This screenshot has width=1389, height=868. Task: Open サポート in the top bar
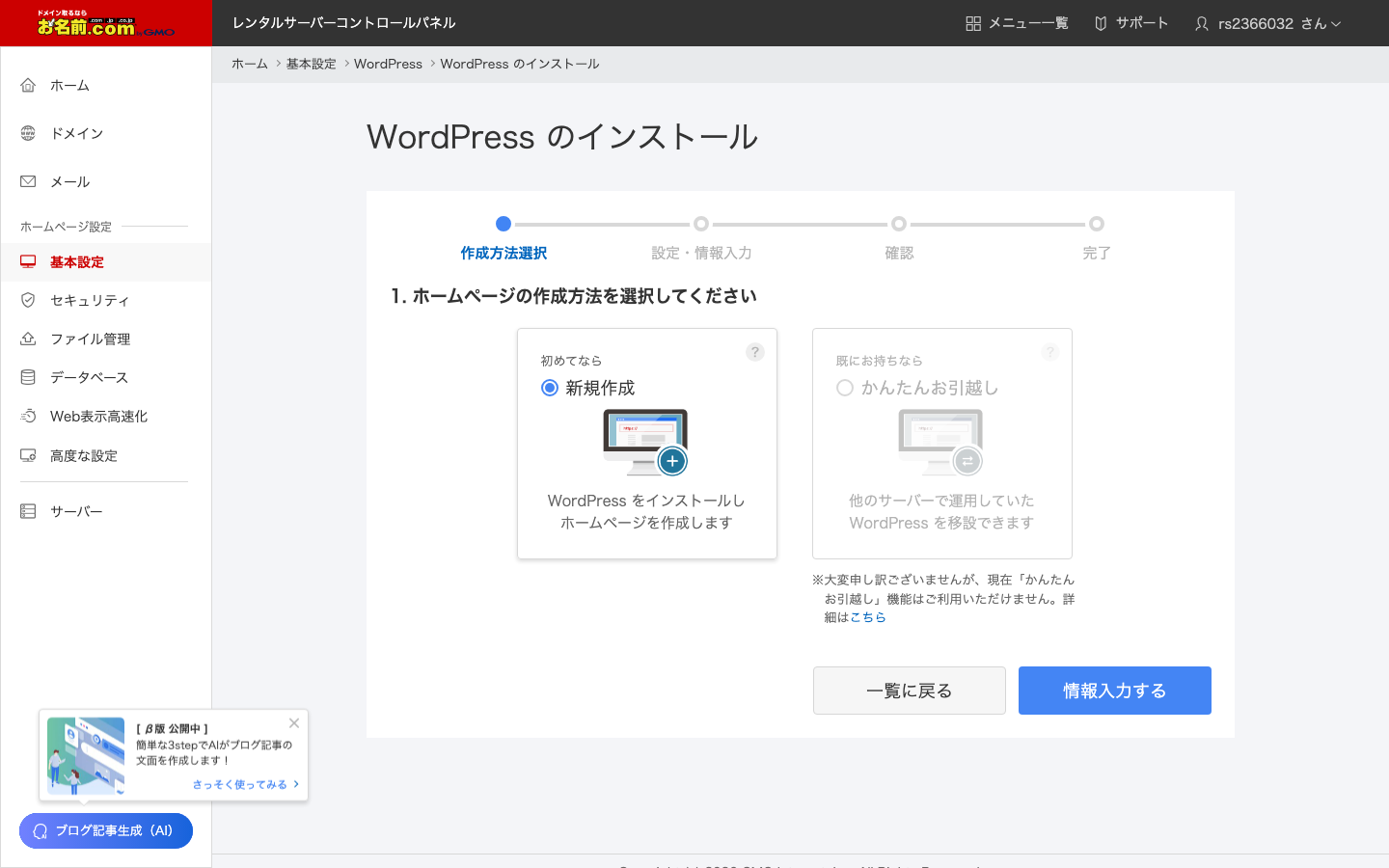[1131, 23]
